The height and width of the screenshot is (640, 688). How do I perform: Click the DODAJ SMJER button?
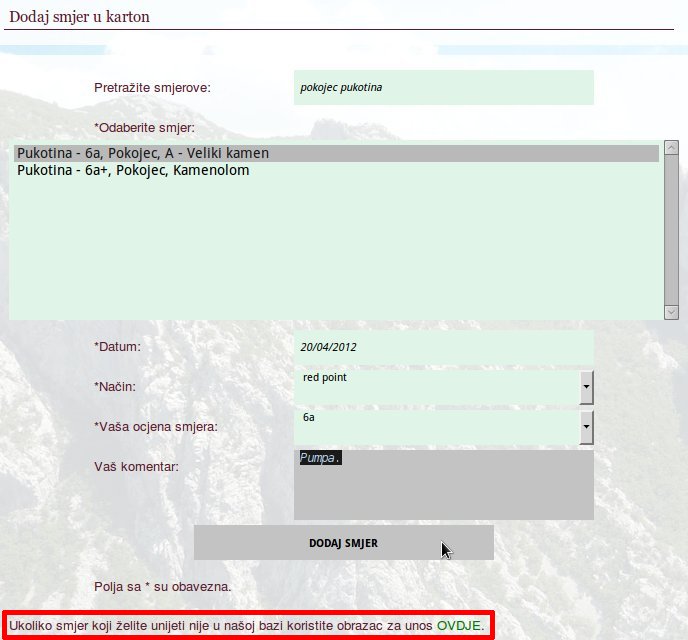click(344, 543)
